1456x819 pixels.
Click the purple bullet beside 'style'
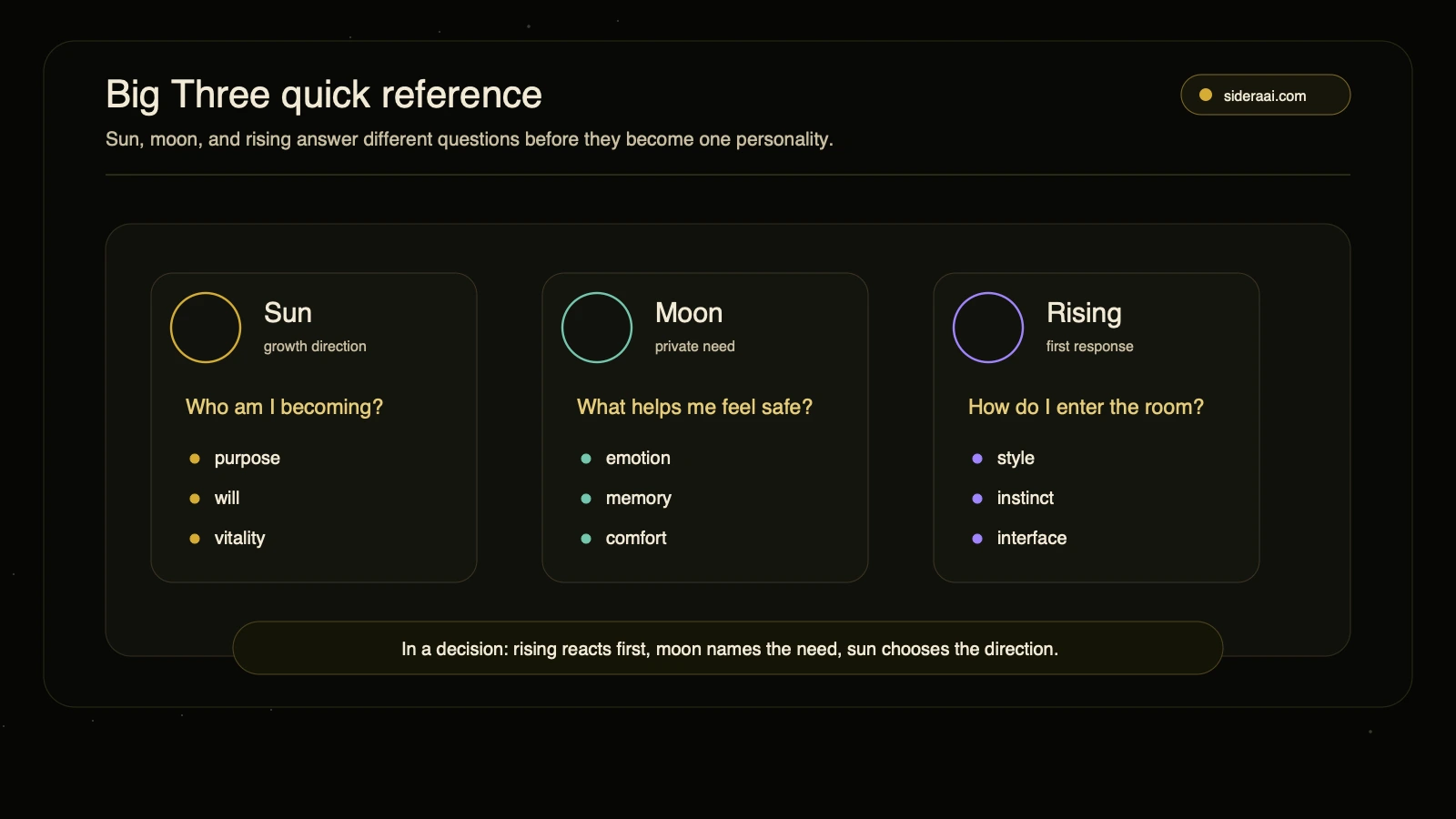[x=977, y=459]
